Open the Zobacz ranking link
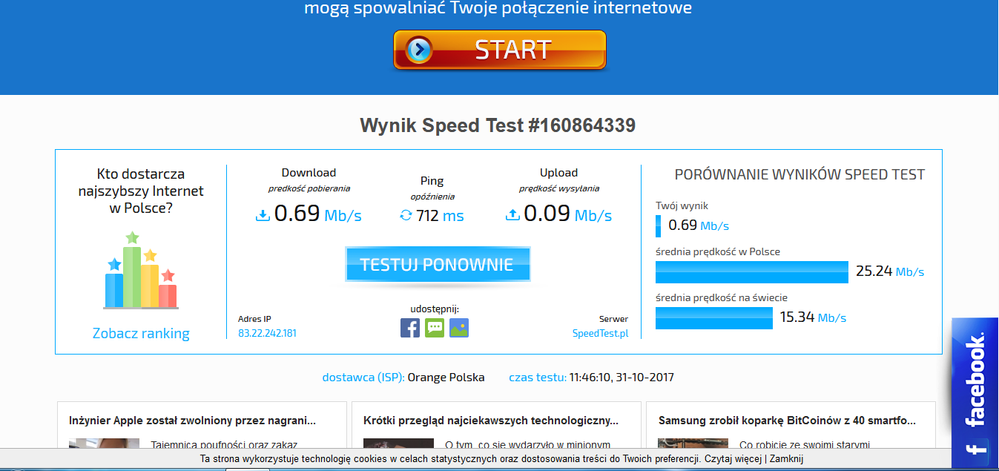The image size is (999, 471). (x=141, y=333)
